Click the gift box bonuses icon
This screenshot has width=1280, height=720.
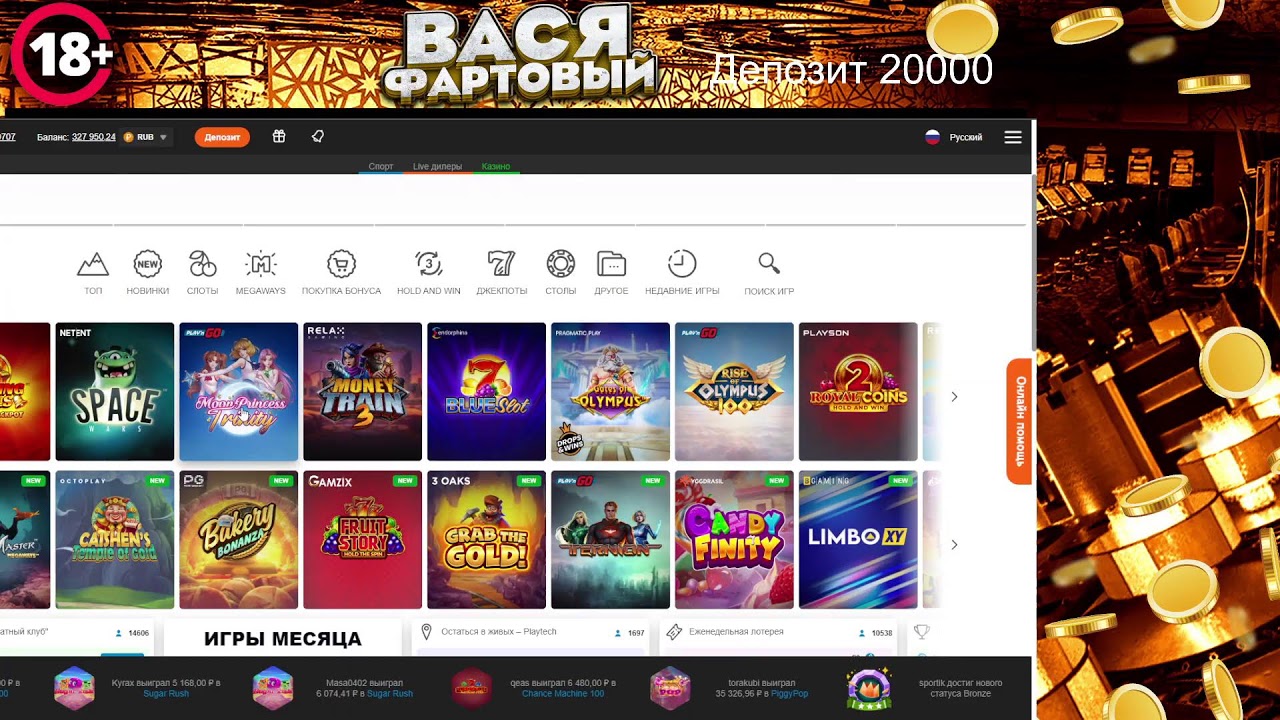click(279, 137)
